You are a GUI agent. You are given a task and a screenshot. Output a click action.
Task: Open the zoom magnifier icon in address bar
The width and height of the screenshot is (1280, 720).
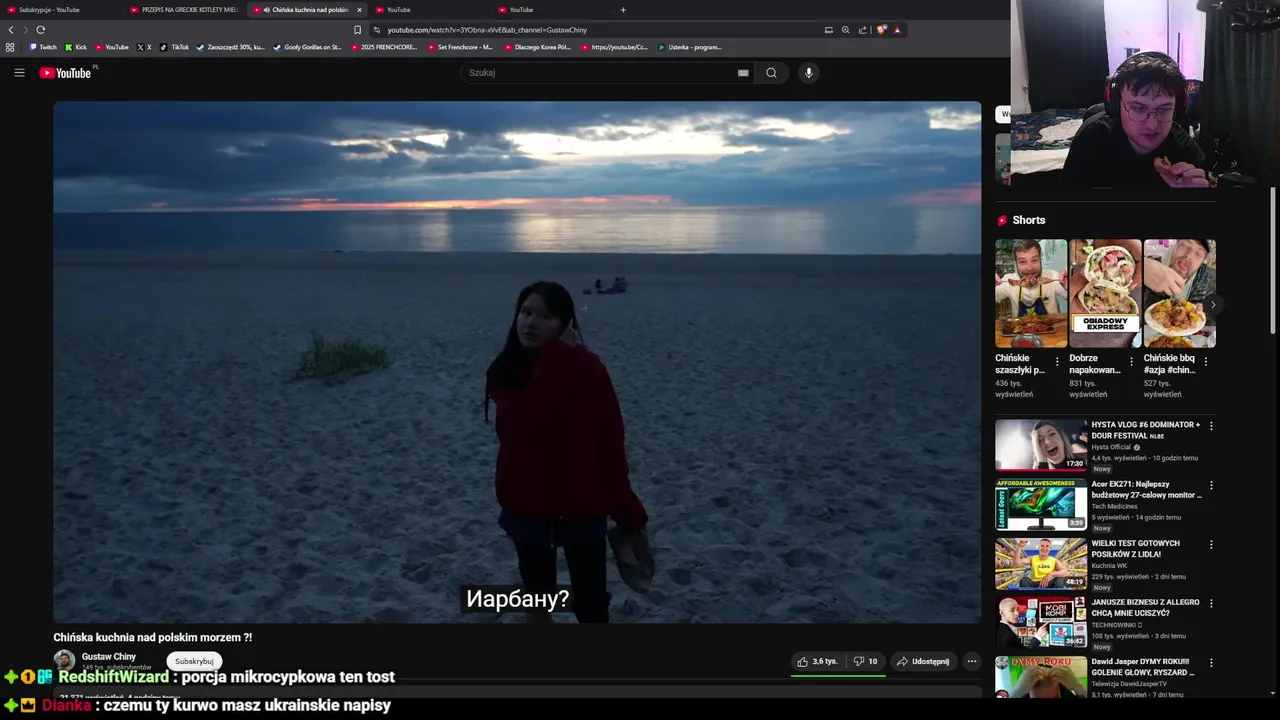coord(845,30)
